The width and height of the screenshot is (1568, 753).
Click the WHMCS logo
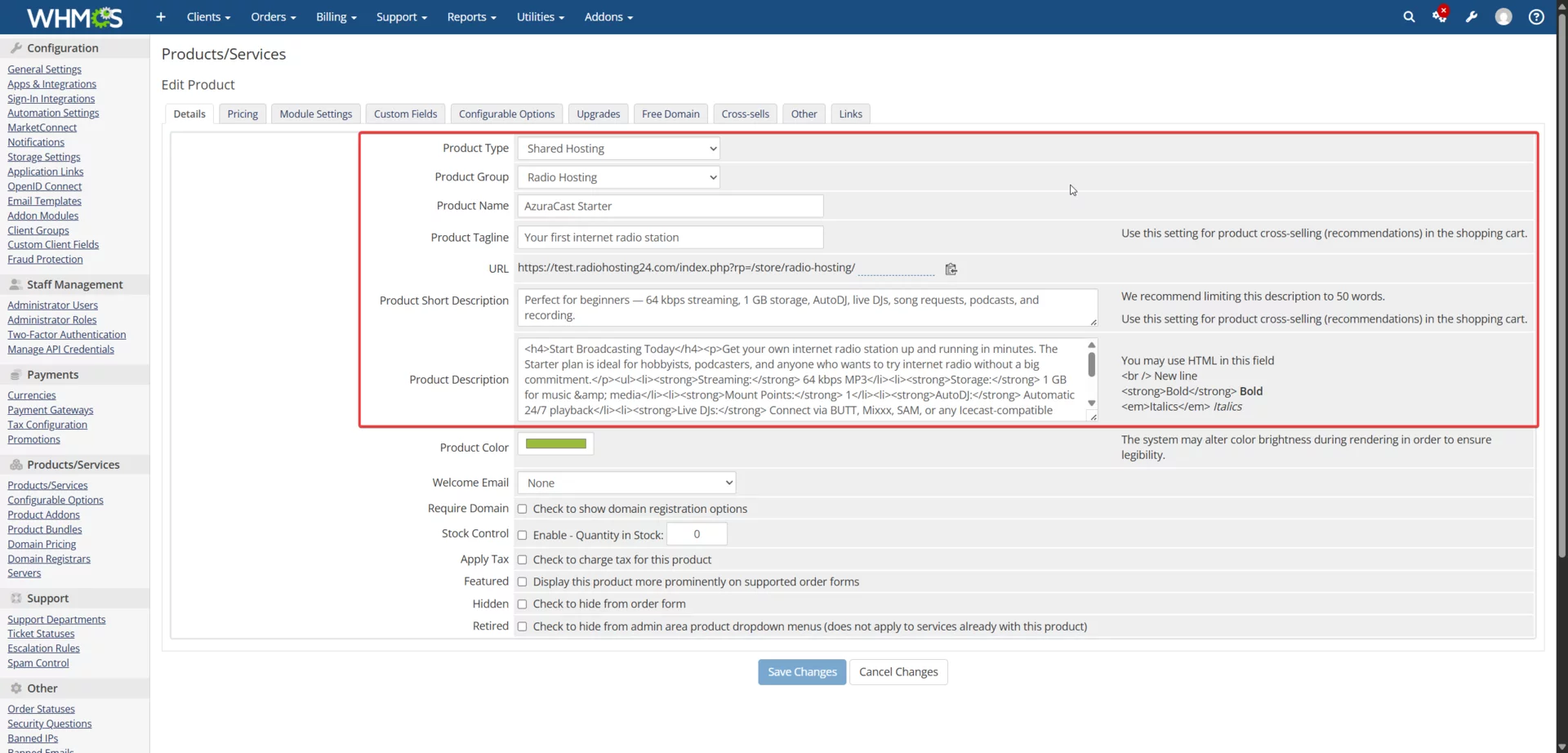[x=73, y=16]
